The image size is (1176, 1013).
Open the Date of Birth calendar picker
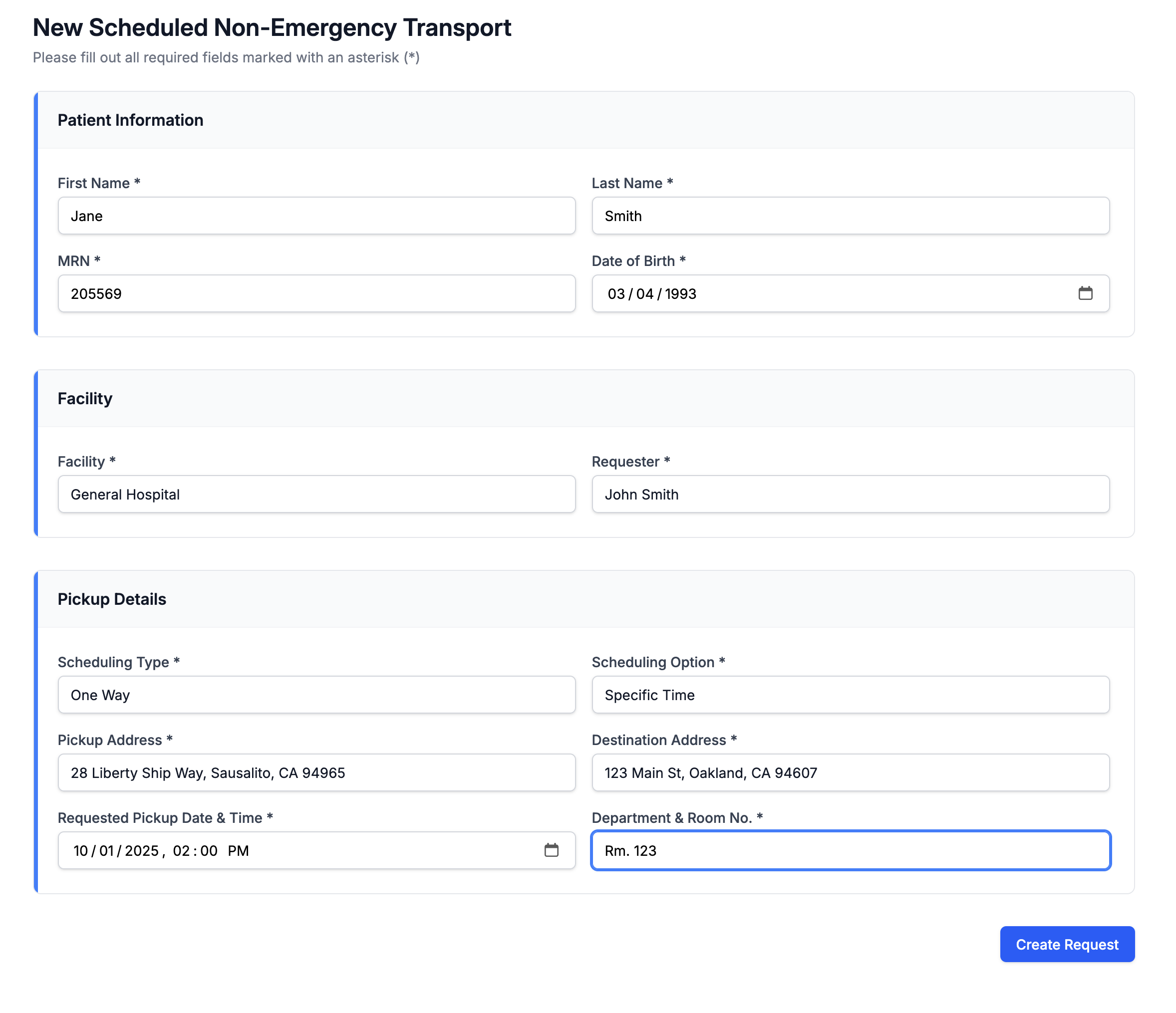coord(1085,293)
